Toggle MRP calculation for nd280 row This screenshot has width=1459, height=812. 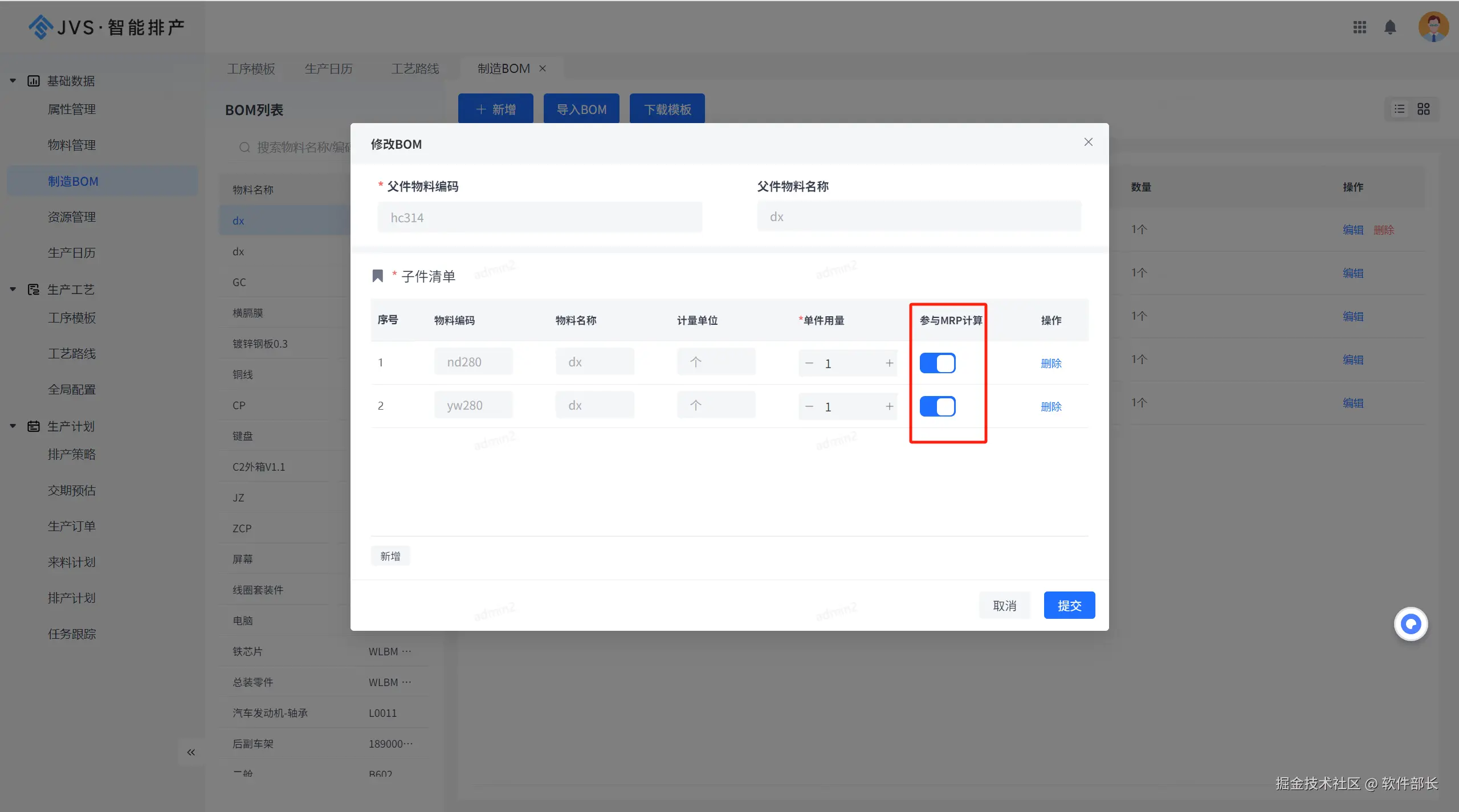[938, 363]
